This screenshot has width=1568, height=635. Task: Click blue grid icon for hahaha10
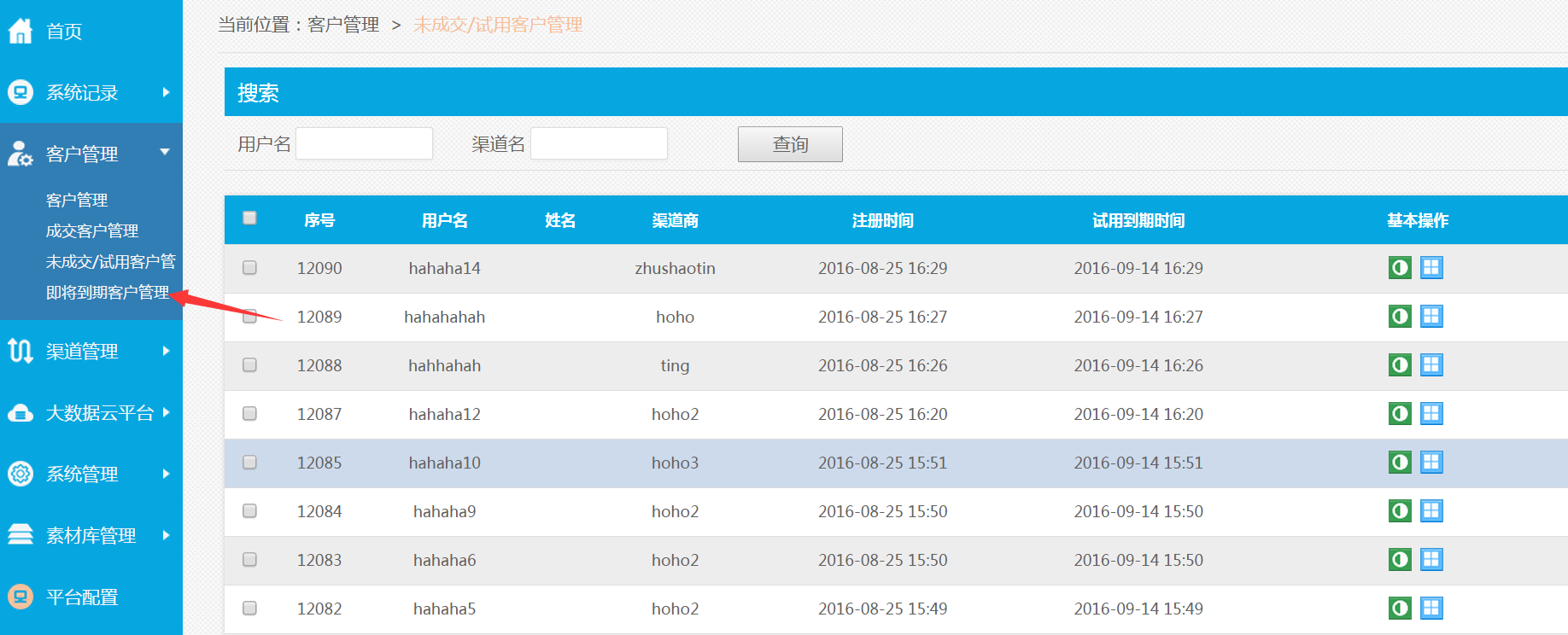[x=1431, y=463]
